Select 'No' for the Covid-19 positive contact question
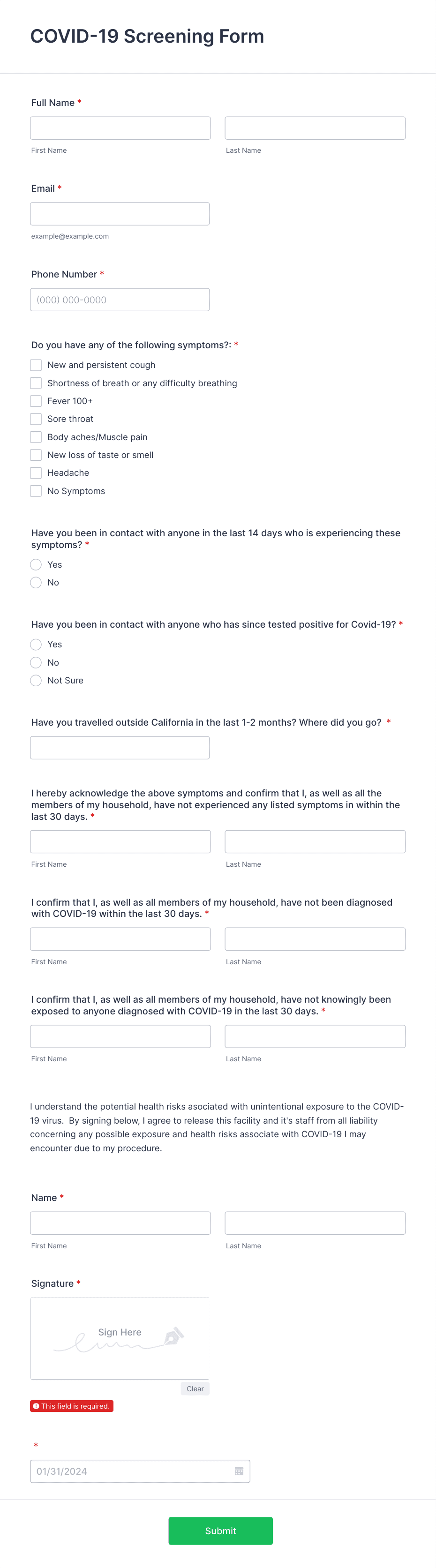The width and height of the screenshot is (436, 1568). [x=36, y=662]
